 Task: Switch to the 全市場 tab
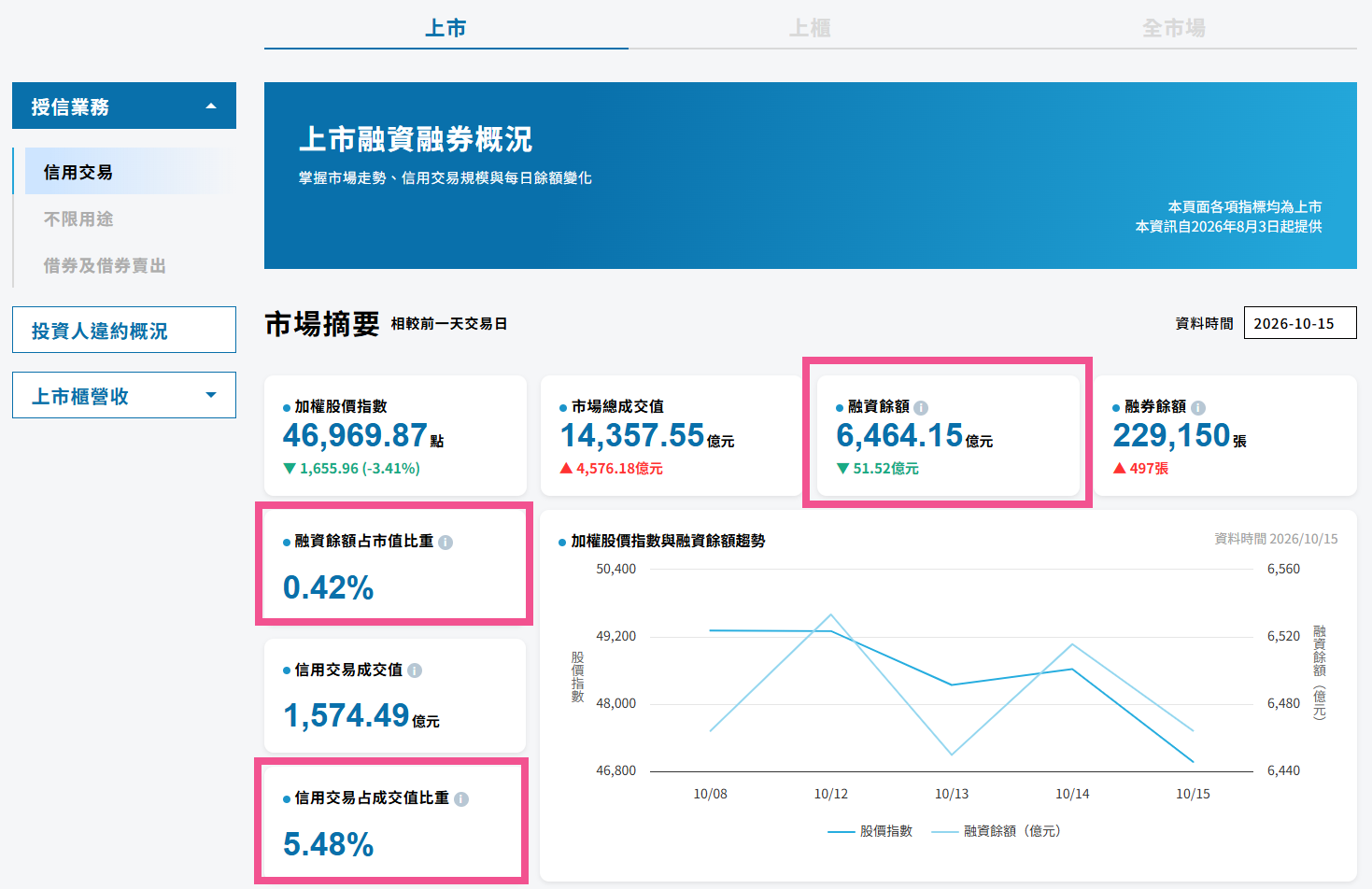pyautogui.click(x=1174, y=28)
